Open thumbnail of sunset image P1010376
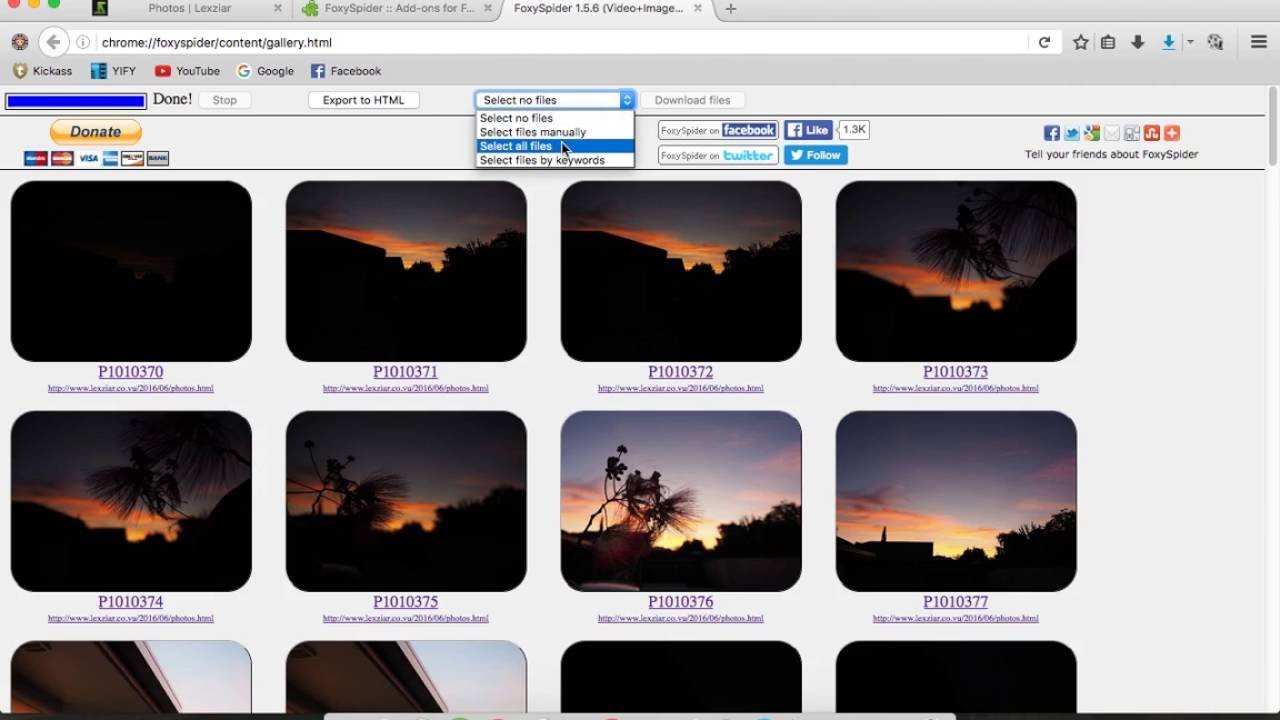The height and width of the screenshot is (720, 1280). tap(681, 501)
